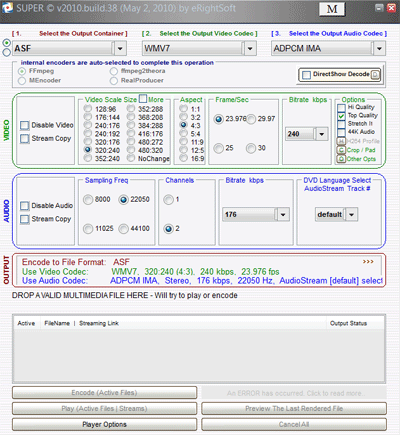Set sampling frequency to 44100
Viewport: 400px width, 435px height.
pos(123,229)
